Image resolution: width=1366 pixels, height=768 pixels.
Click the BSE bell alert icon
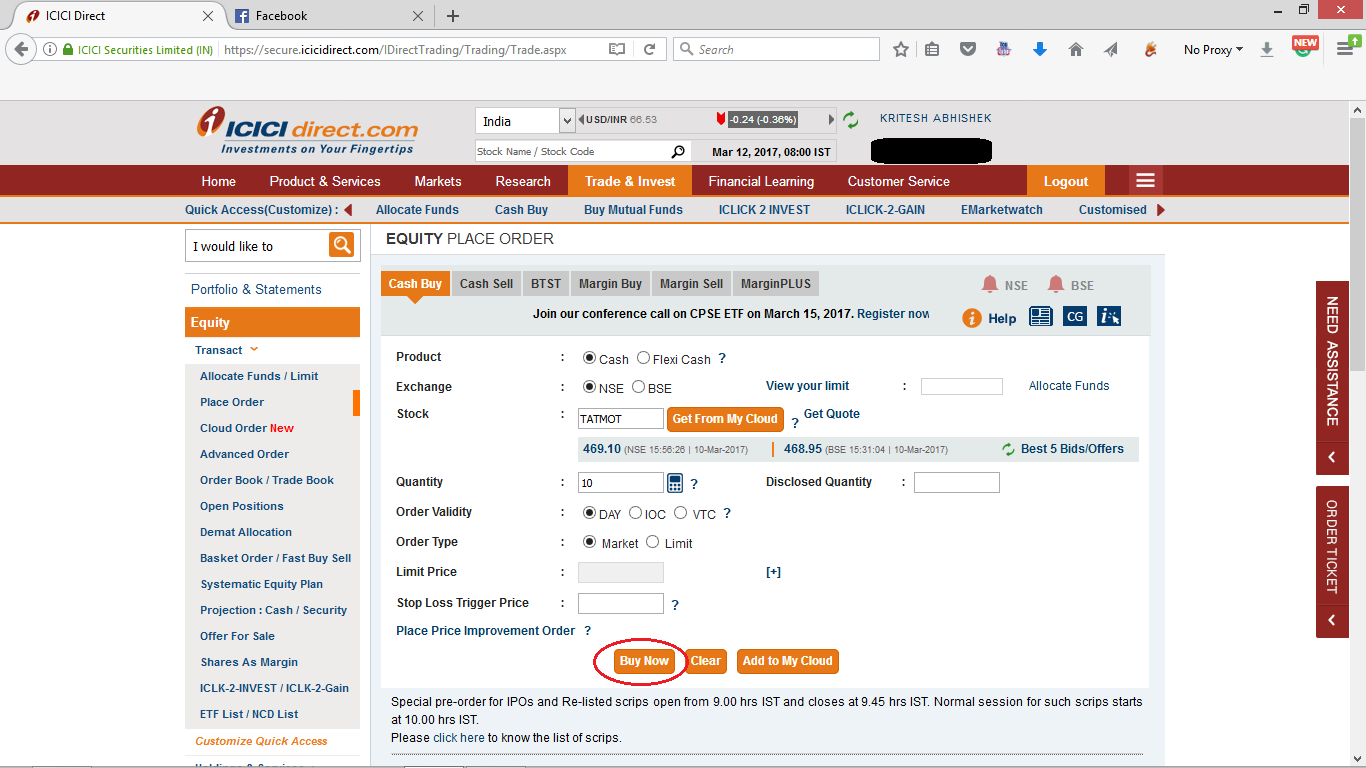pyautogui.click(x=1055, y=285)
